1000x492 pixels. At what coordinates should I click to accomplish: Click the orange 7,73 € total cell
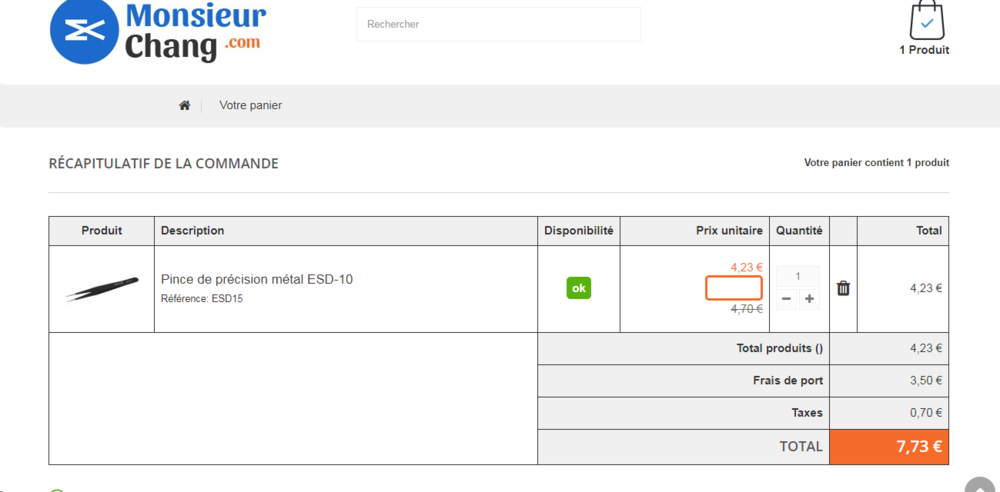889,447
